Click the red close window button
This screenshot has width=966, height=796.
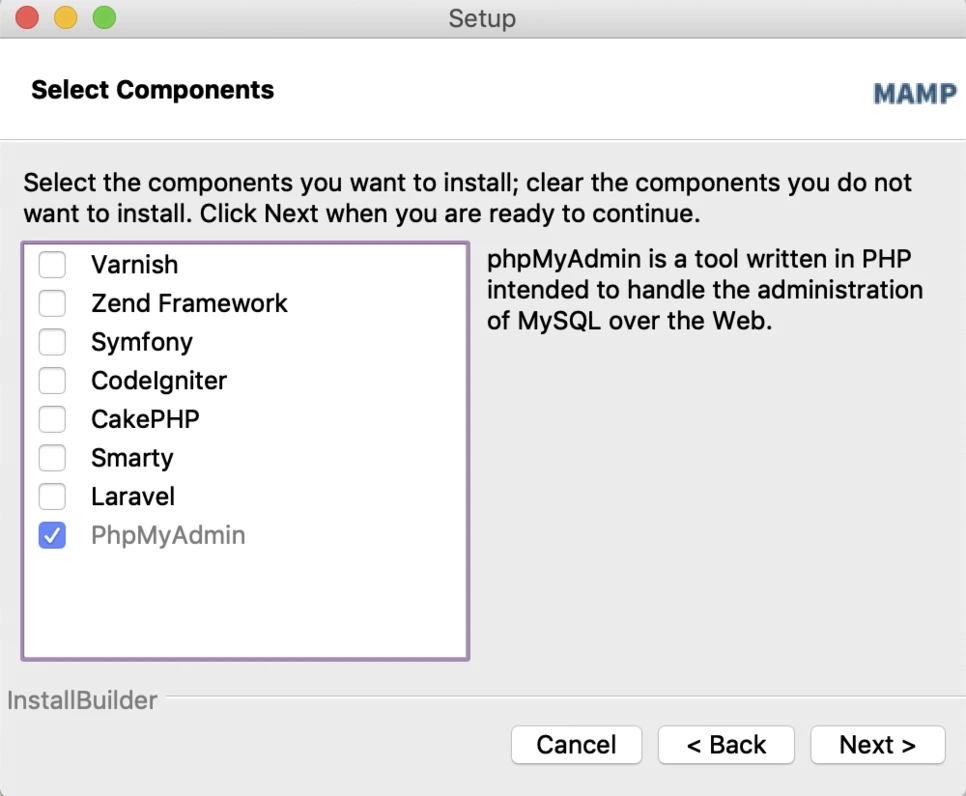point(27,17)
